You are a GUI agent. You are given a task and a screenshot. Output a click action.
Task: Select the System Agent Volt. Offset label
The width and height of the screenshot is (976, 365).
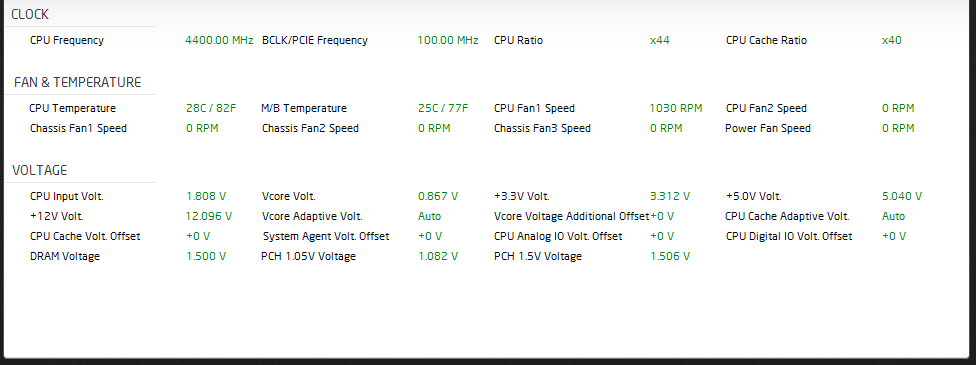pyautogui.click(x=326, y=236)
